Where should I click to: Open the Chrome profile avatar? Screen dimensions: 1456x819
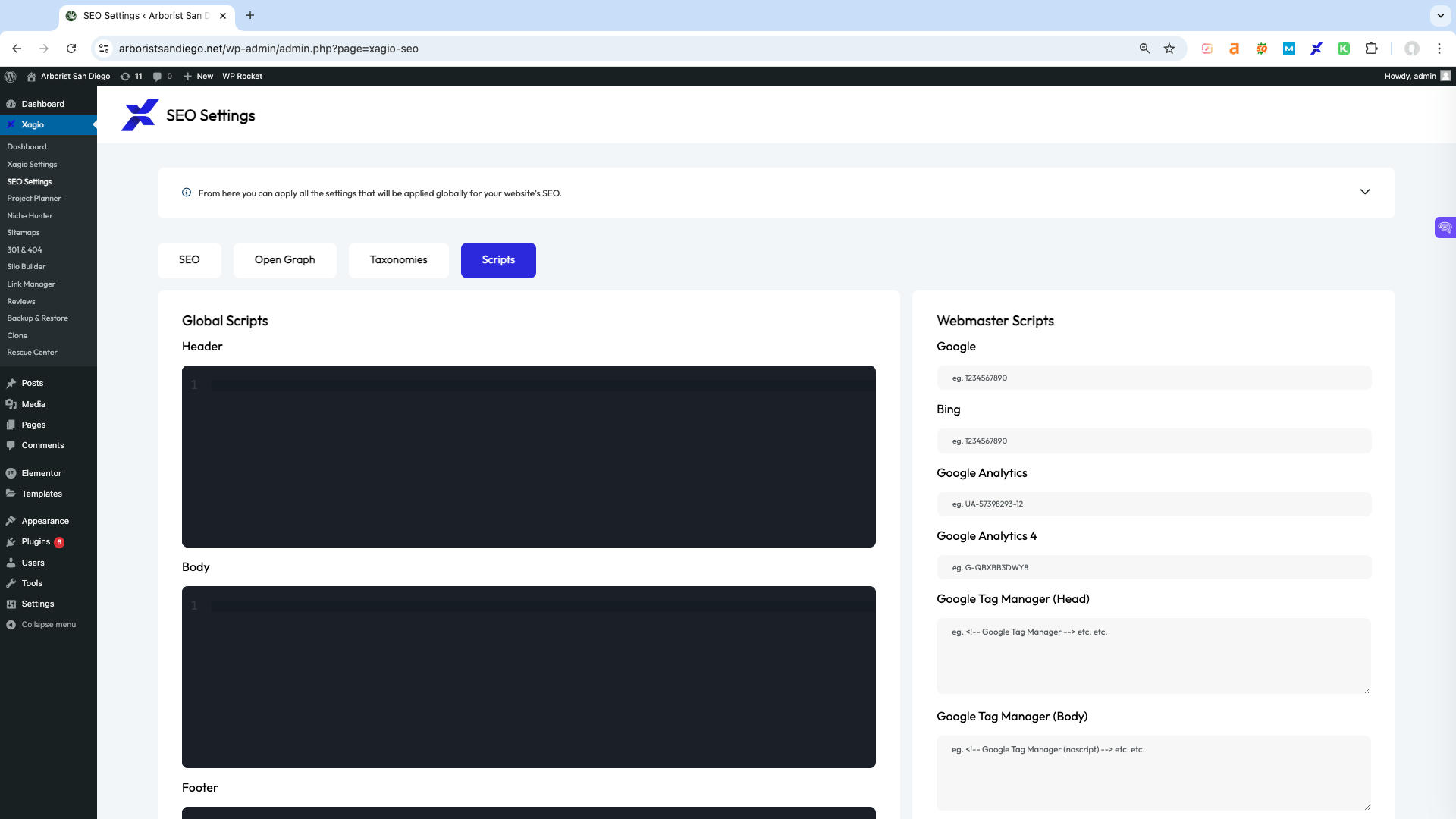click(1412, 49)
